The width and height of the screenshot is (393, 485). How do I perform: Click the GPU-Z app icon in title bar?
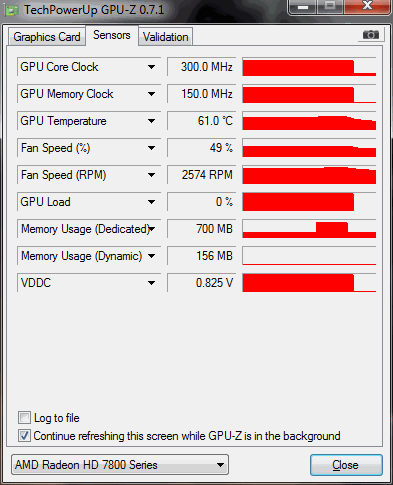(x=12, y=11)
